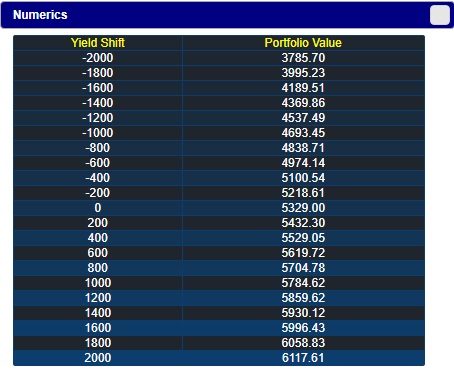454x377 pixels.
Task: Select portfolio value 4693.45
Action: point(303,133)
